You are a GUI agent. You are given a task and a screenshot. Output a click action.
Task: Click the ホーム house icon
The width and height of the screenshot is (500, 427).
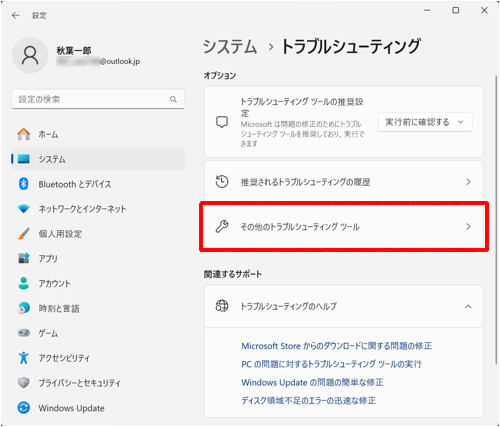coord(24,134)
